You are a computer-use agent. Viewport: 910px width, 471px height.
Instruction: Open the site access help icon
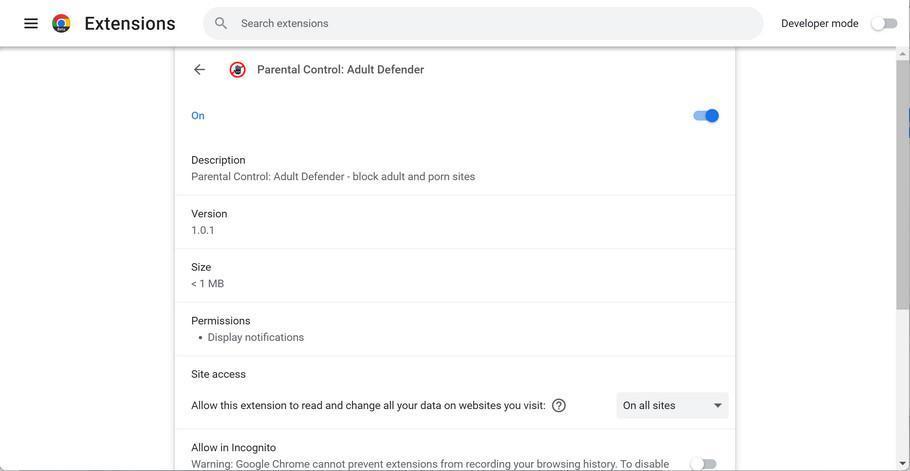(x=559, y=406)
